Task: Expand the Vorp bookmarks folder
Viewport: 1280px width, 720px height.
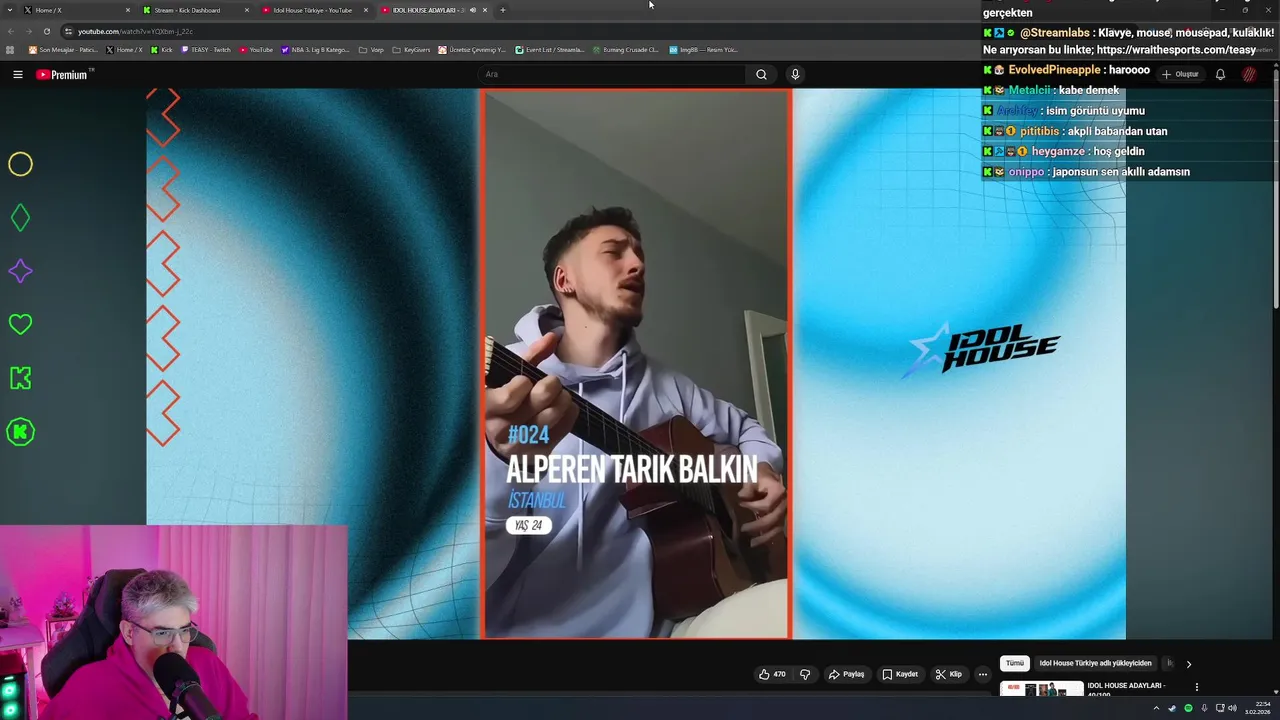Action: (x=371, y=49)
